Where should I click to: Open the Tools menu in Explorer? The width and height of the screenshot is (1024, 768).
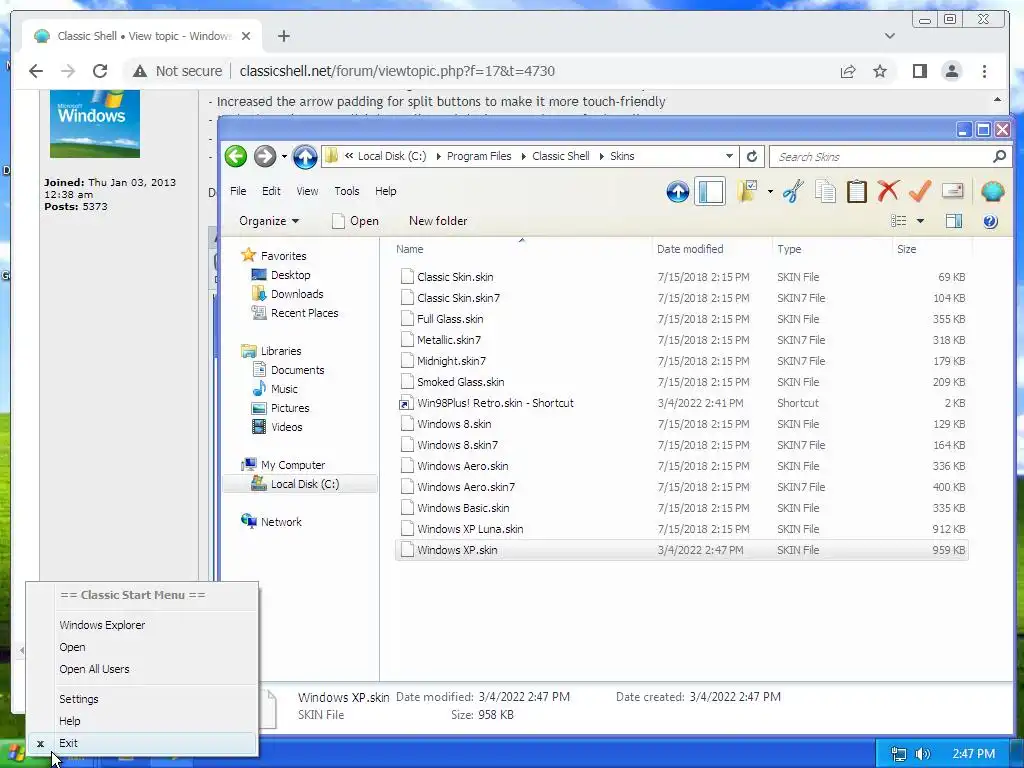[347, 191]
